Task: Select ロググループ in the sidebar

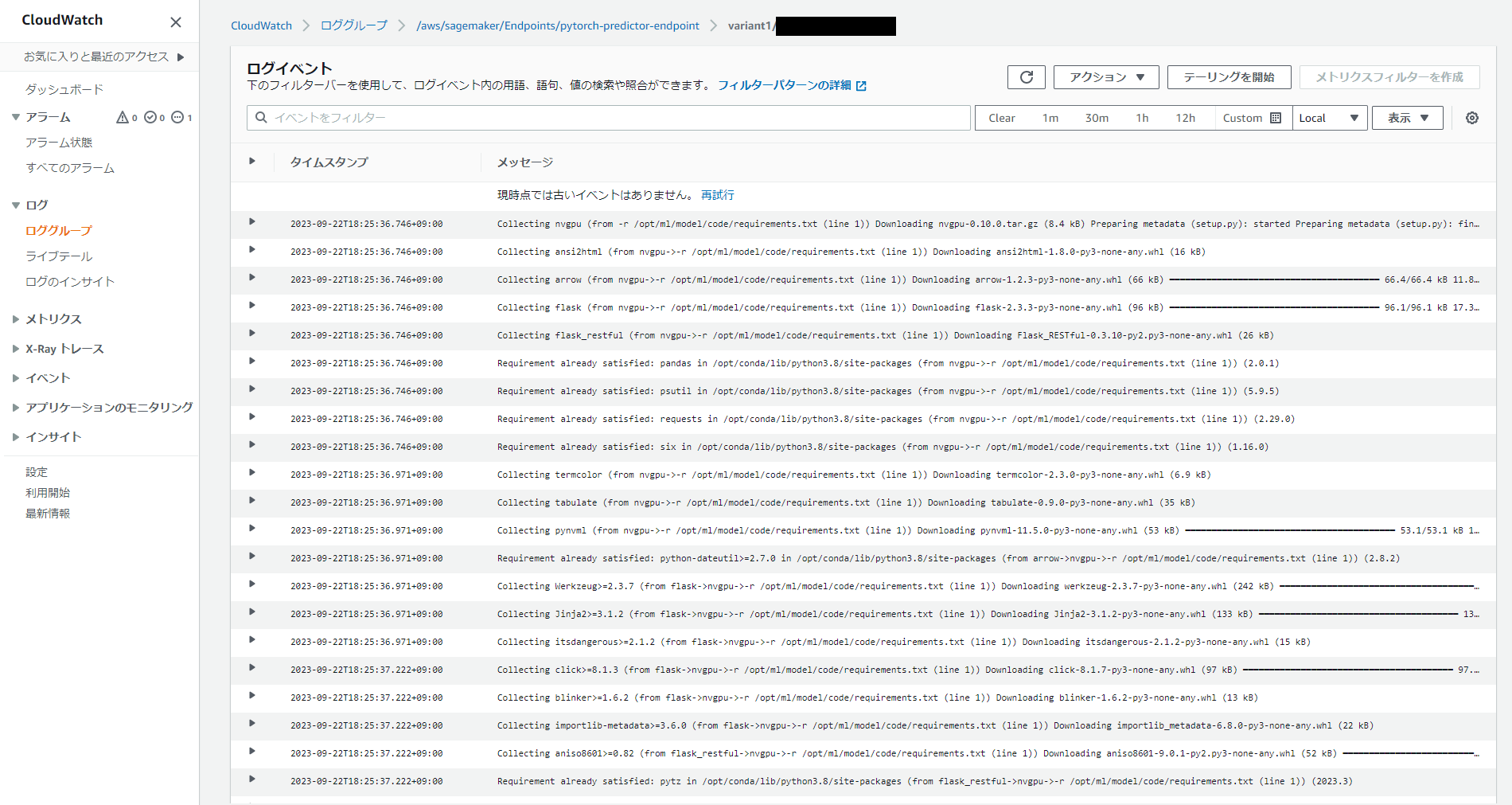Action: click(x=57, y=230)
